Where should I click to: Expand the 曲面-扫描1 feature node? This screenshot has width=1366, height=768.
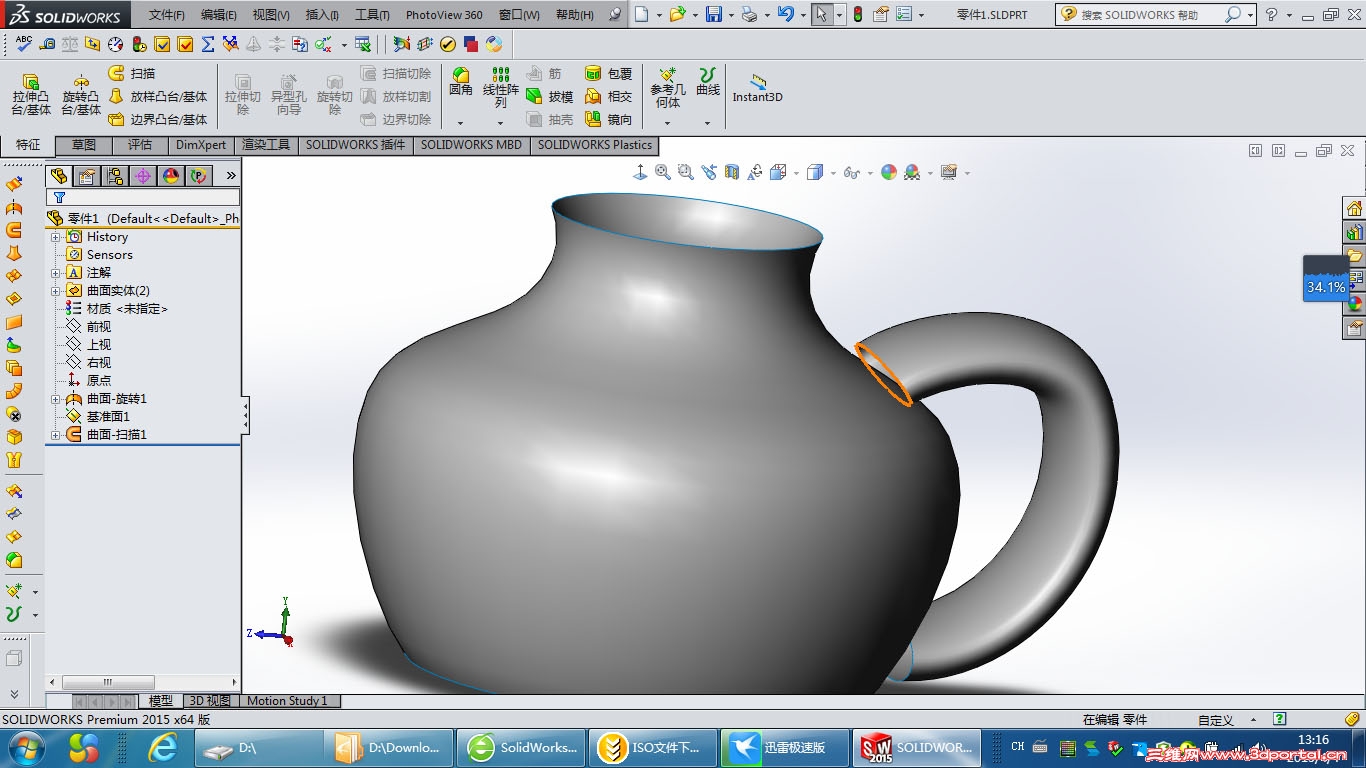click(x=56, y=435)
